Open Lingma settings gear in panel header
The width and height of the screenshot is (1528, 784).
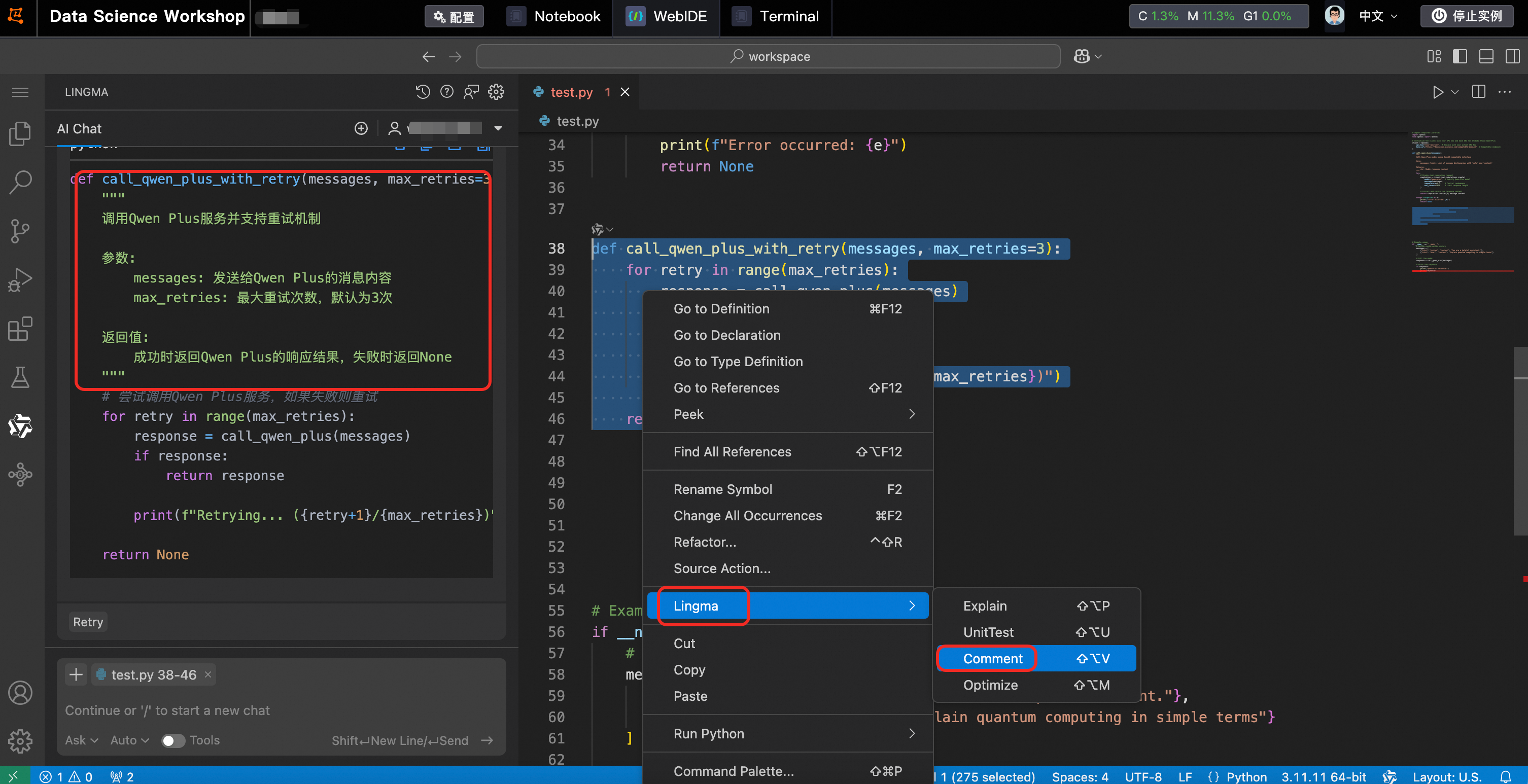point(496,92)
